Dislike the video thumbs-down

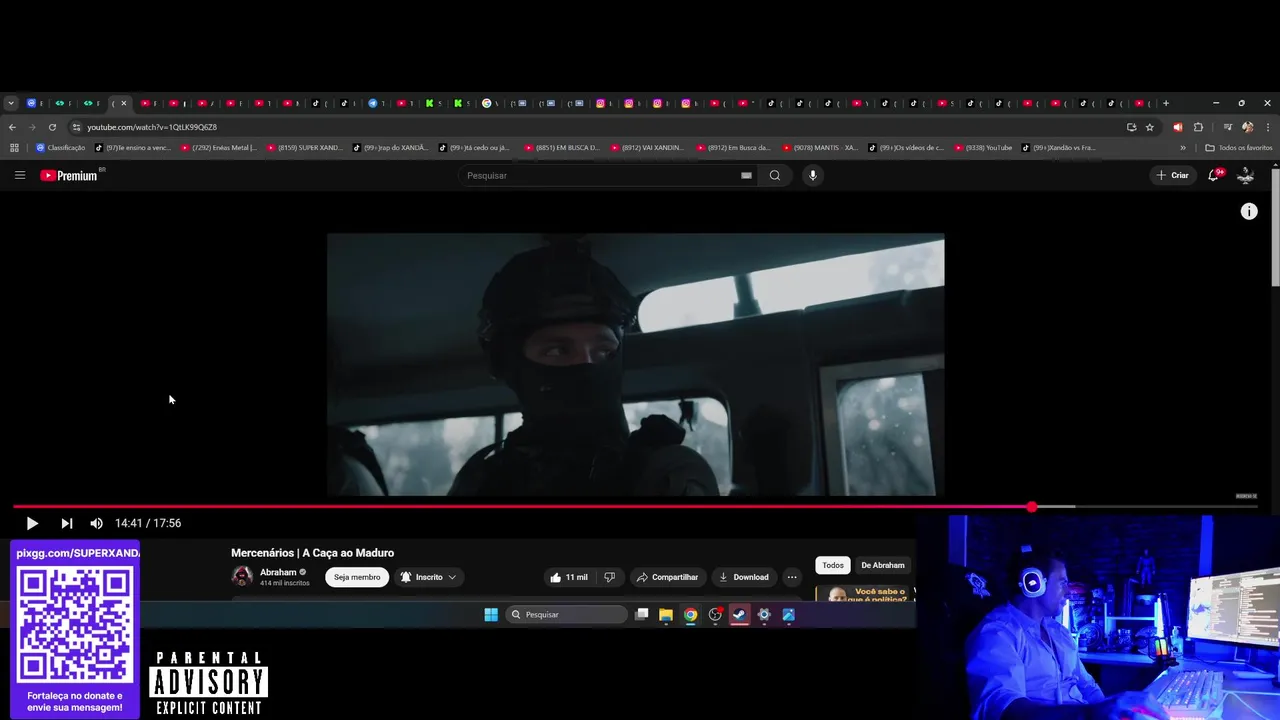[610, 577]
